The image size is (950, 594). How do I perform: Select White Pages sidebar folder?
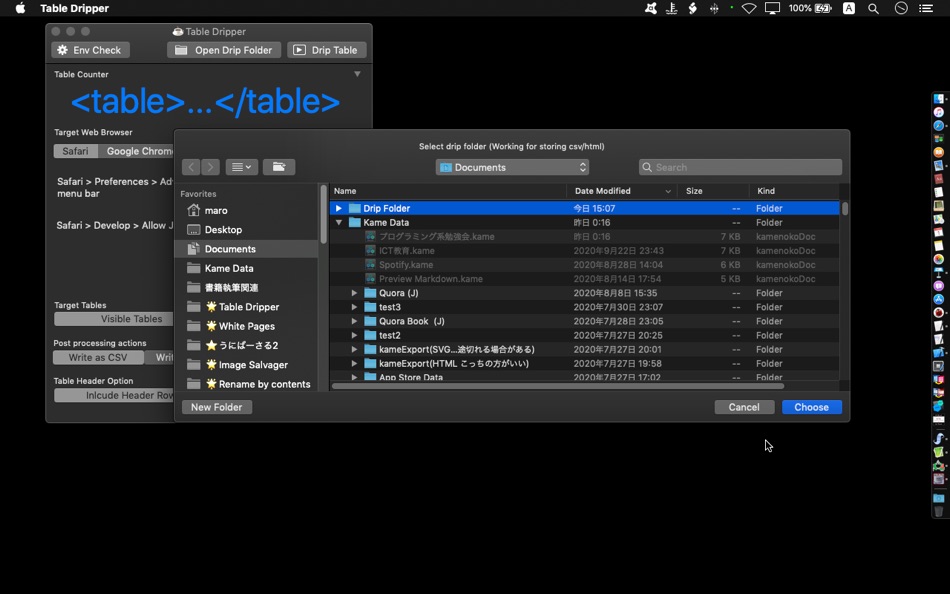[249, 326]
